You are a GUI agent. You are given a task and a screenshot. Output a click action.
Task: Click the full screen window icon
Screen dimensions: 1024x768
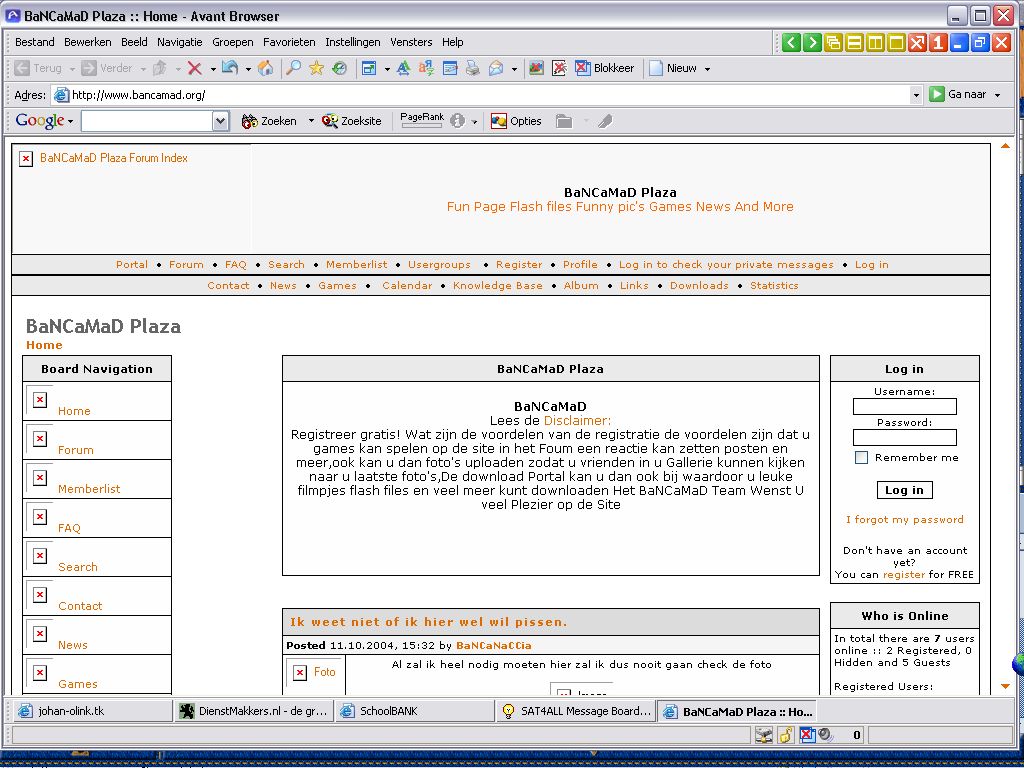pos(369,68)
